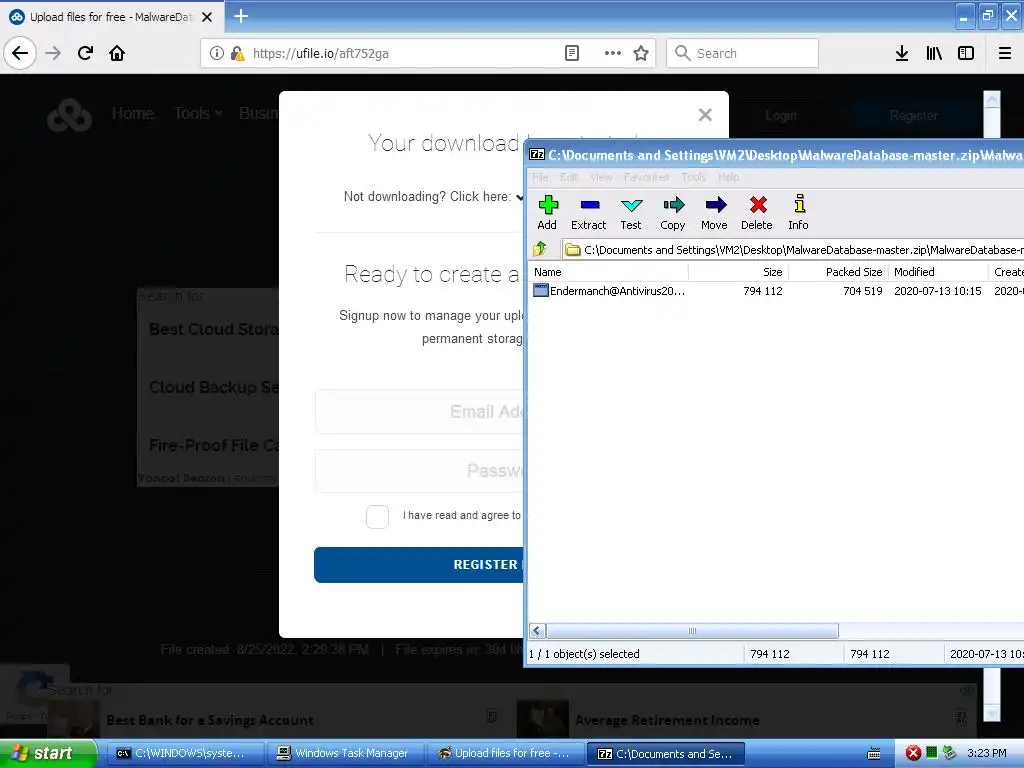1024x768 pixels.
Task: Open the Firefox home page icon
Action: coord(117,53)
